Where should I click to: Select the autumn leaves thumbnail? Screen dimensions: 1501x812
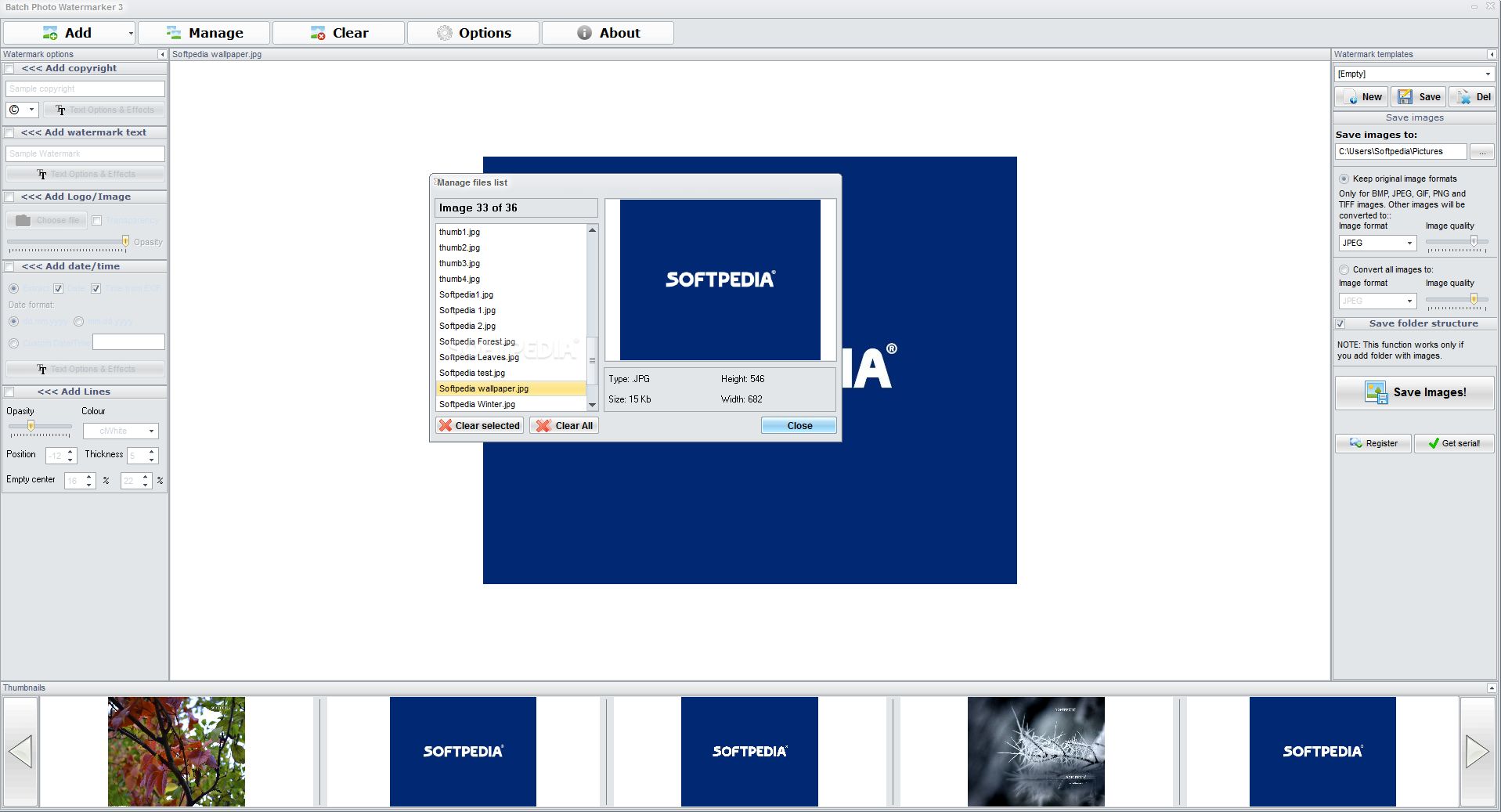[176, 752]
